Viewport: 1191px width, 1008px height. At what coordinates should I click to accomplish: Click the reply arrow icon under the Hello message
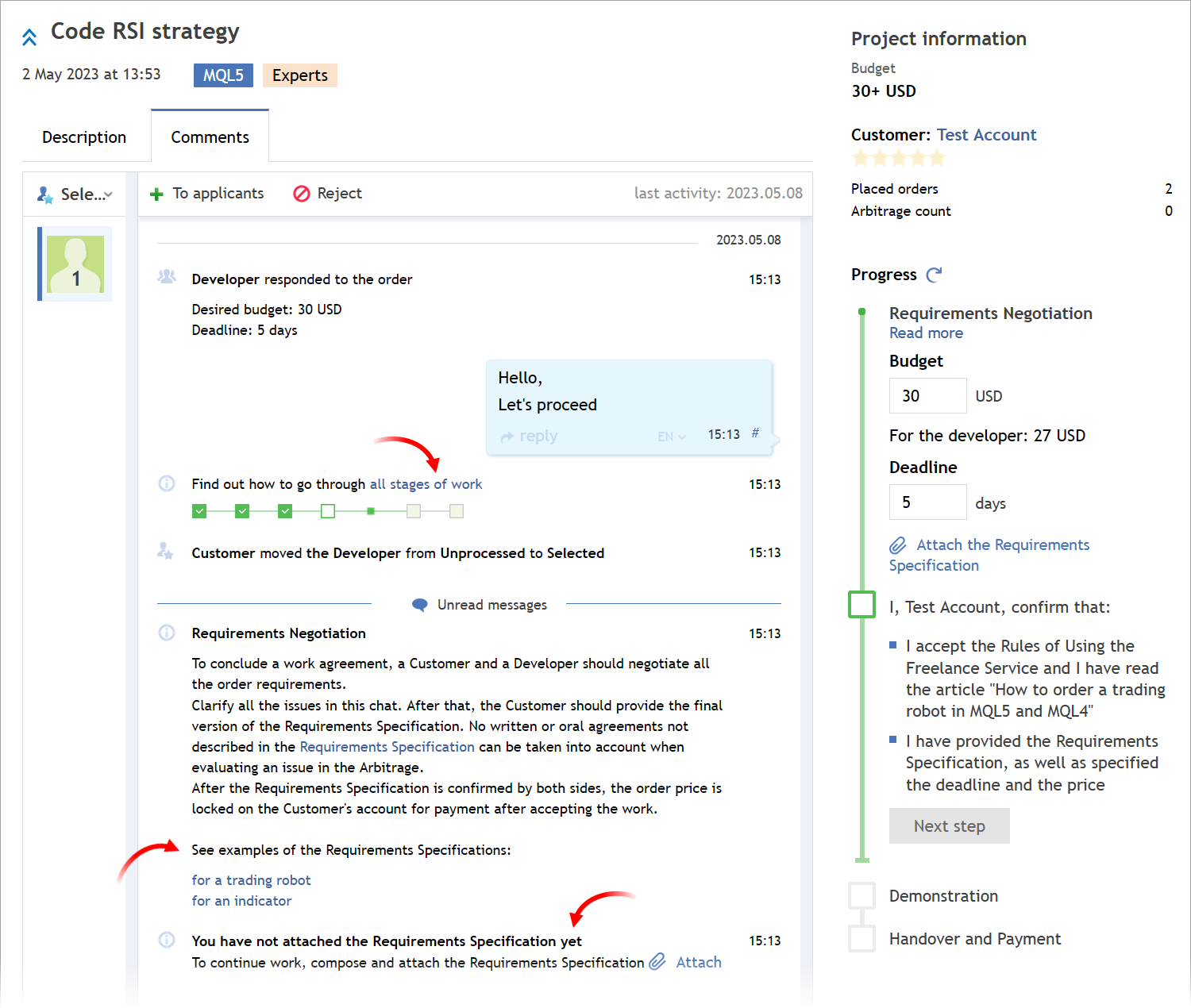507,436
